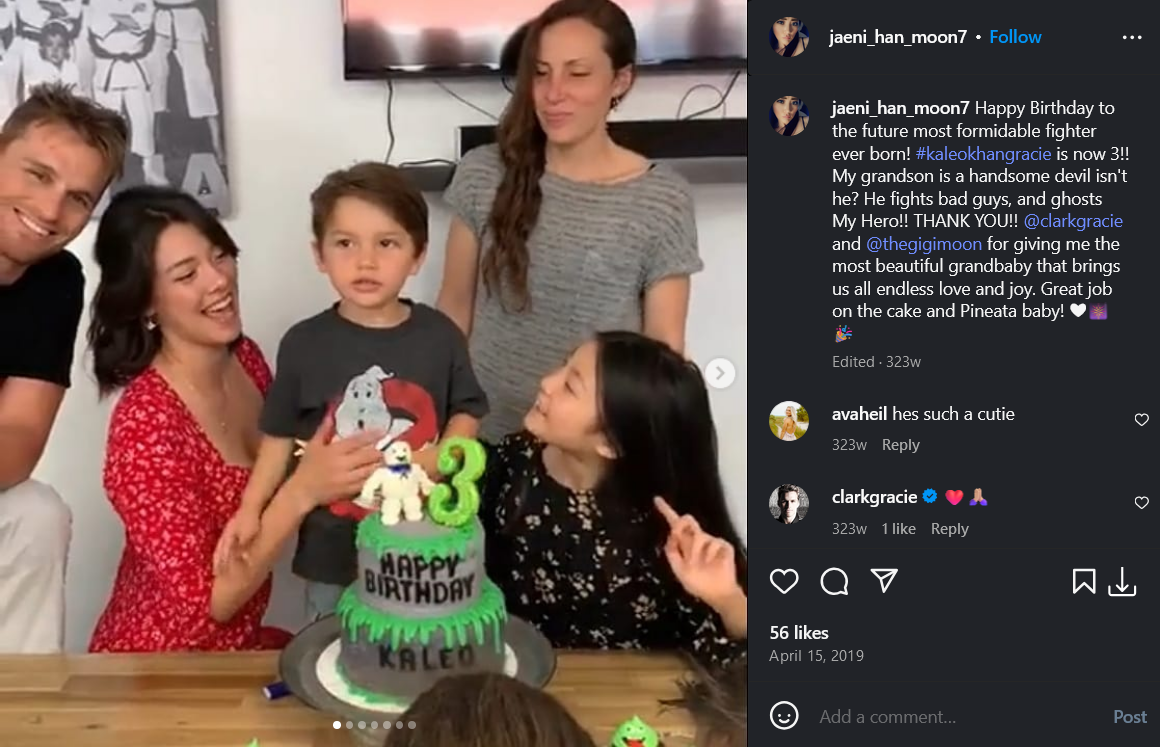Like the post with heart icon
The image size is (1160, 747).
[784, 581]
